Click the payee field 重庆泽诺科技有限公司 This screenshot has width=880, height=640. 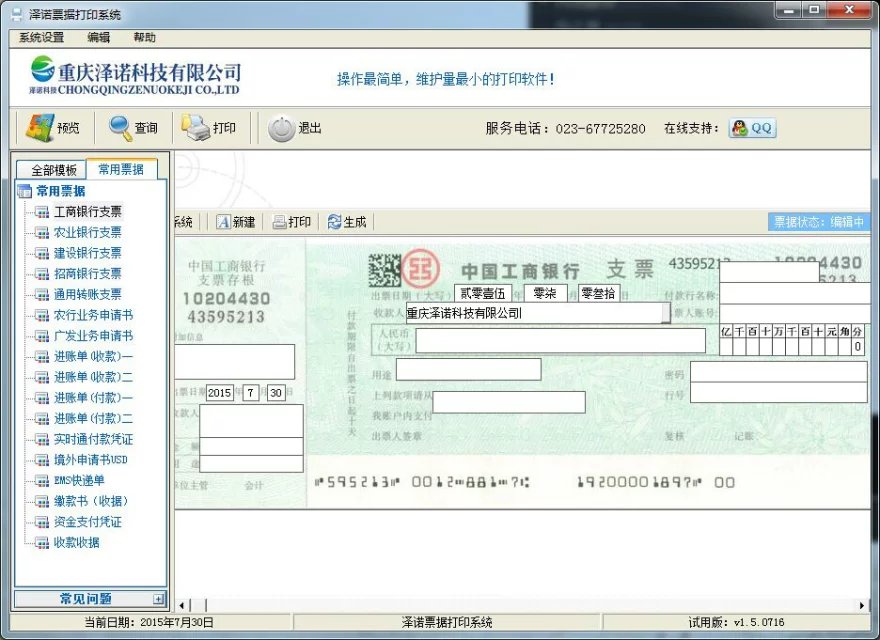coord(538,313)
